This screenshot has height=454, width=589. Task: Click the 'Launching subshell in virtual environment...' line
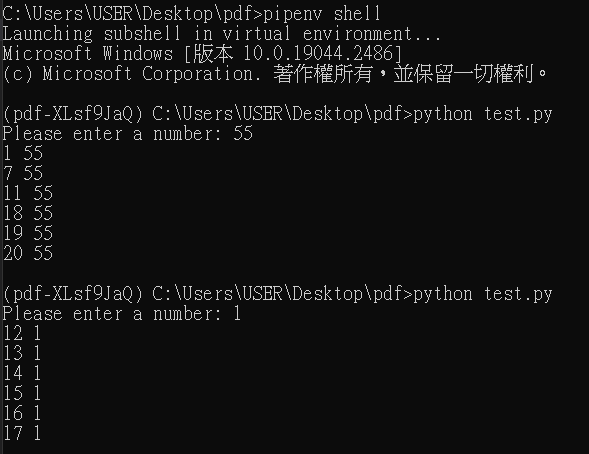coord(222,34)
